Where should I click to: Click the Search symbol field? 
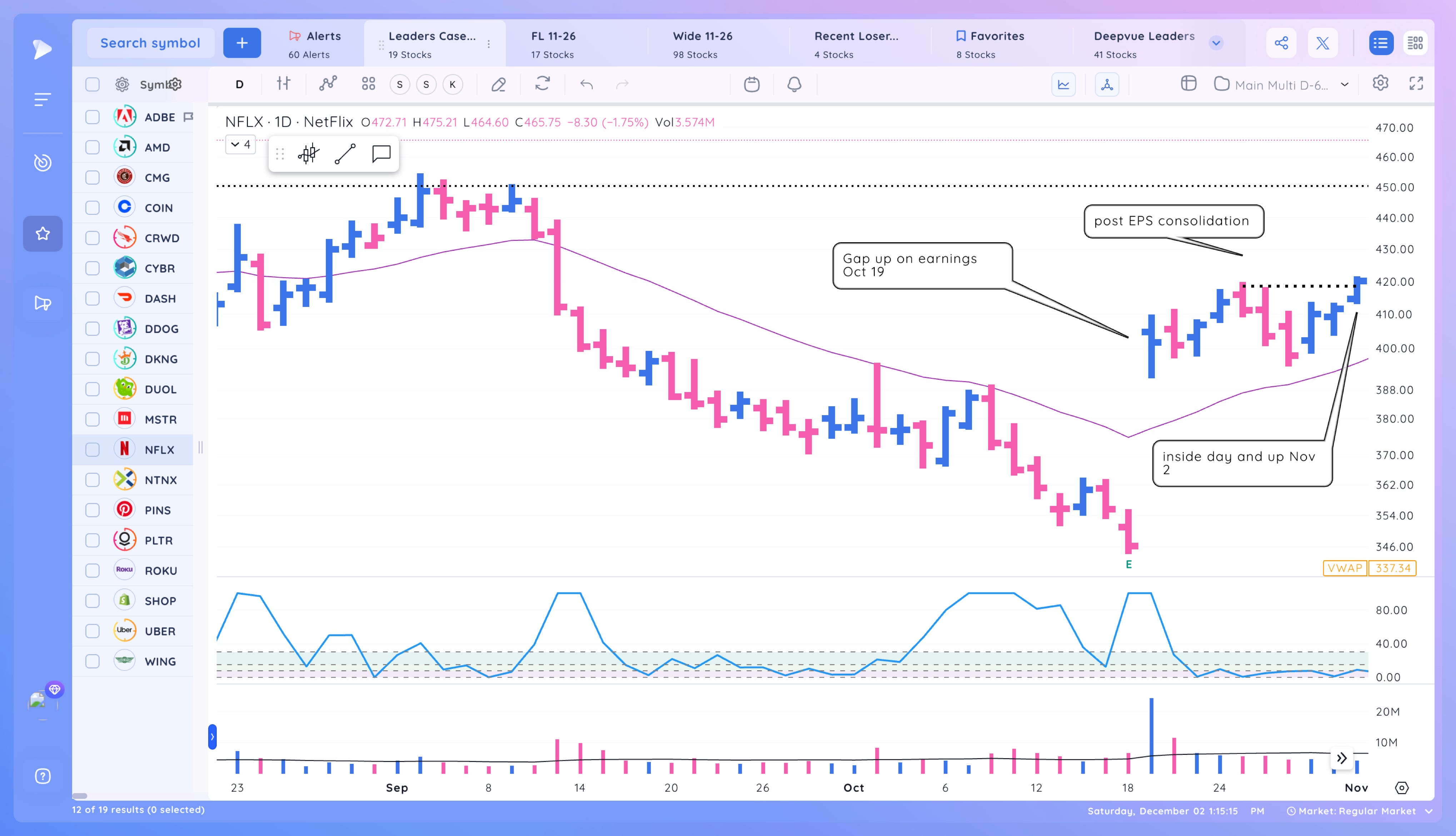point(150,43)
